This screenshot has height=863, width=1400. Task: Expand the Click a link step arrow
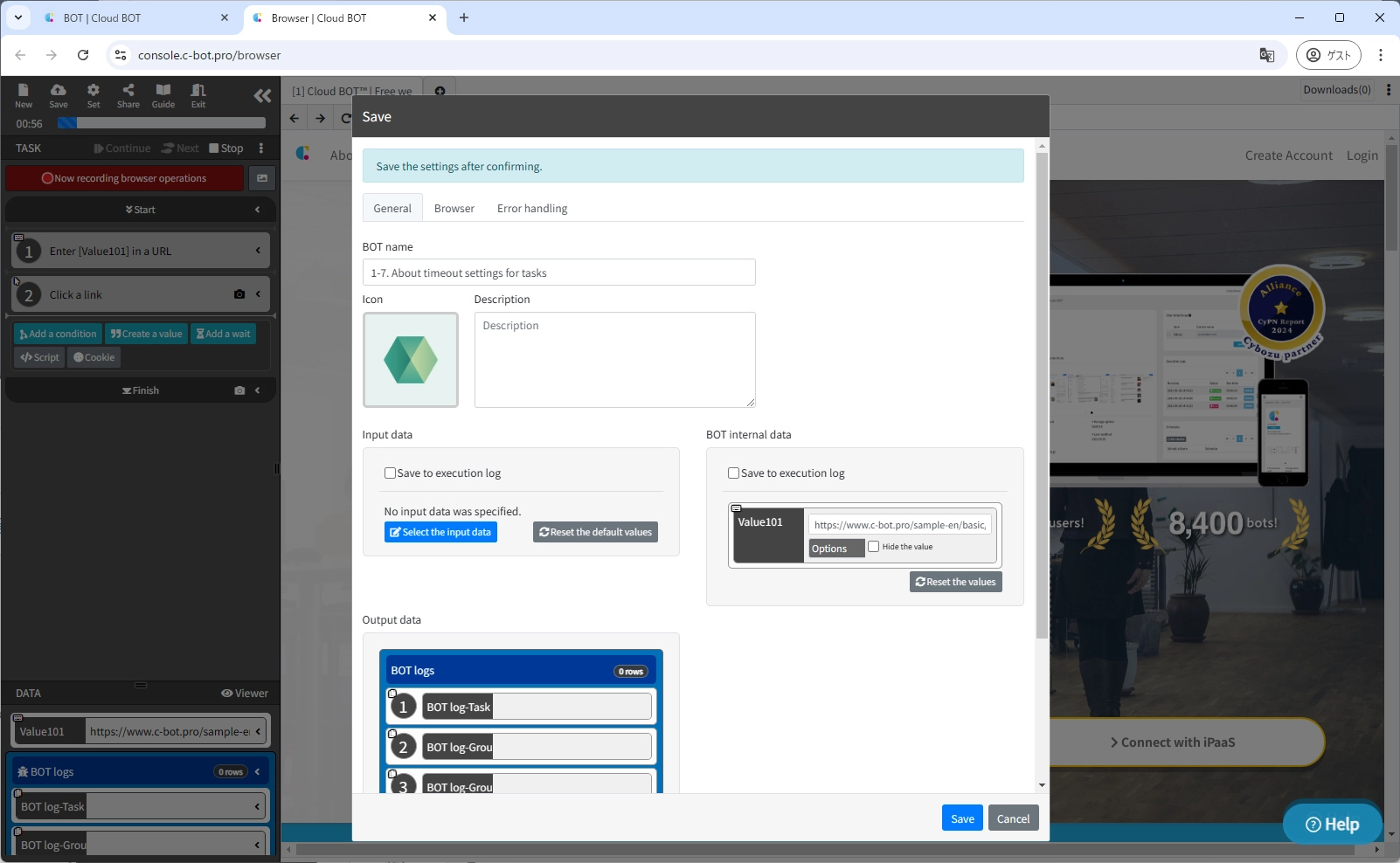tap(258, 294)
